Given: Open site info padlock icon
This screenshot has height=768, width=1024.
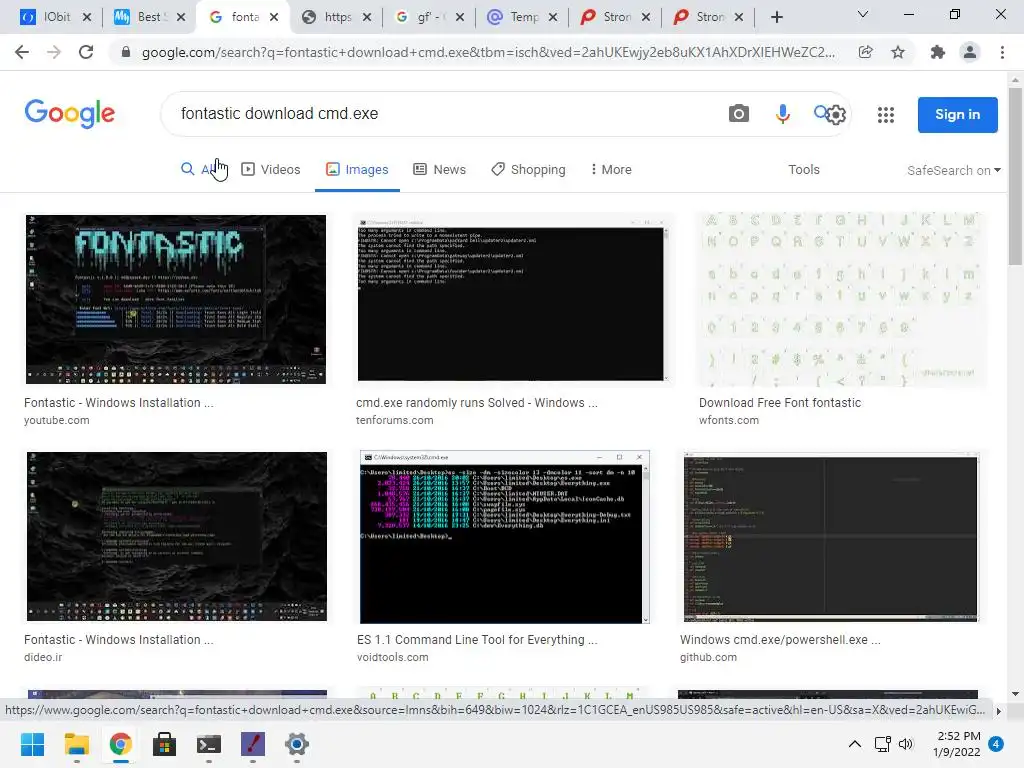Looking at the screenshot, I should 126,52.
